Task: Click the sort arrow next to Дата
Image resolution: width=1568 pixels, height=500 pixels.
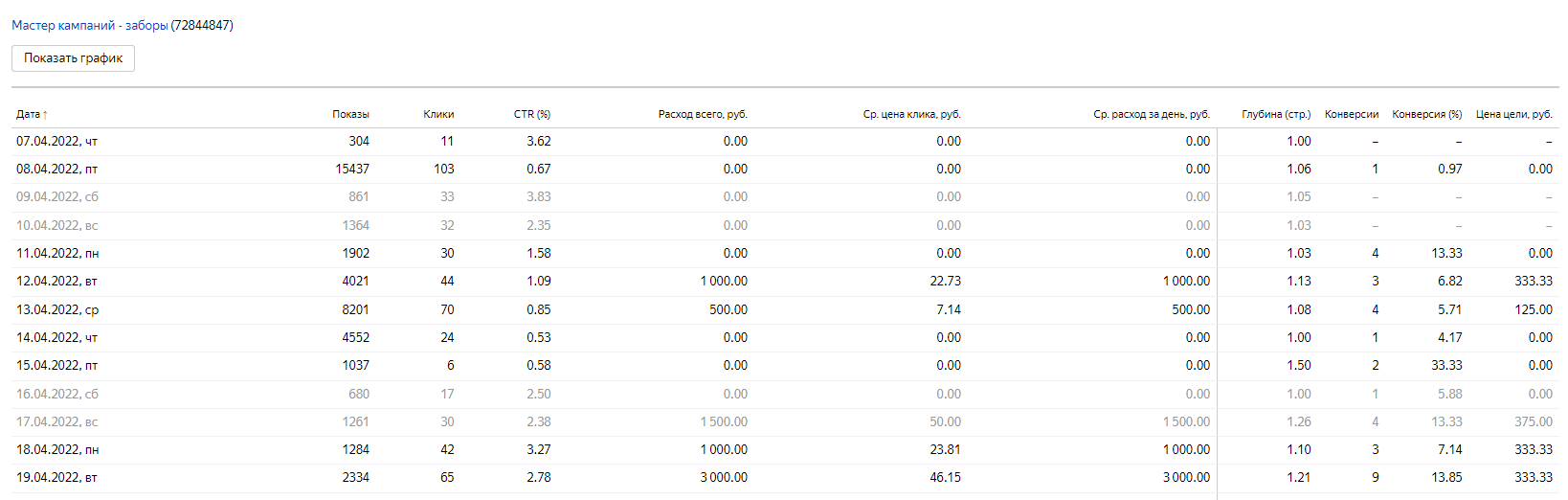Action: pyautogui.click(x=45, y=115)
